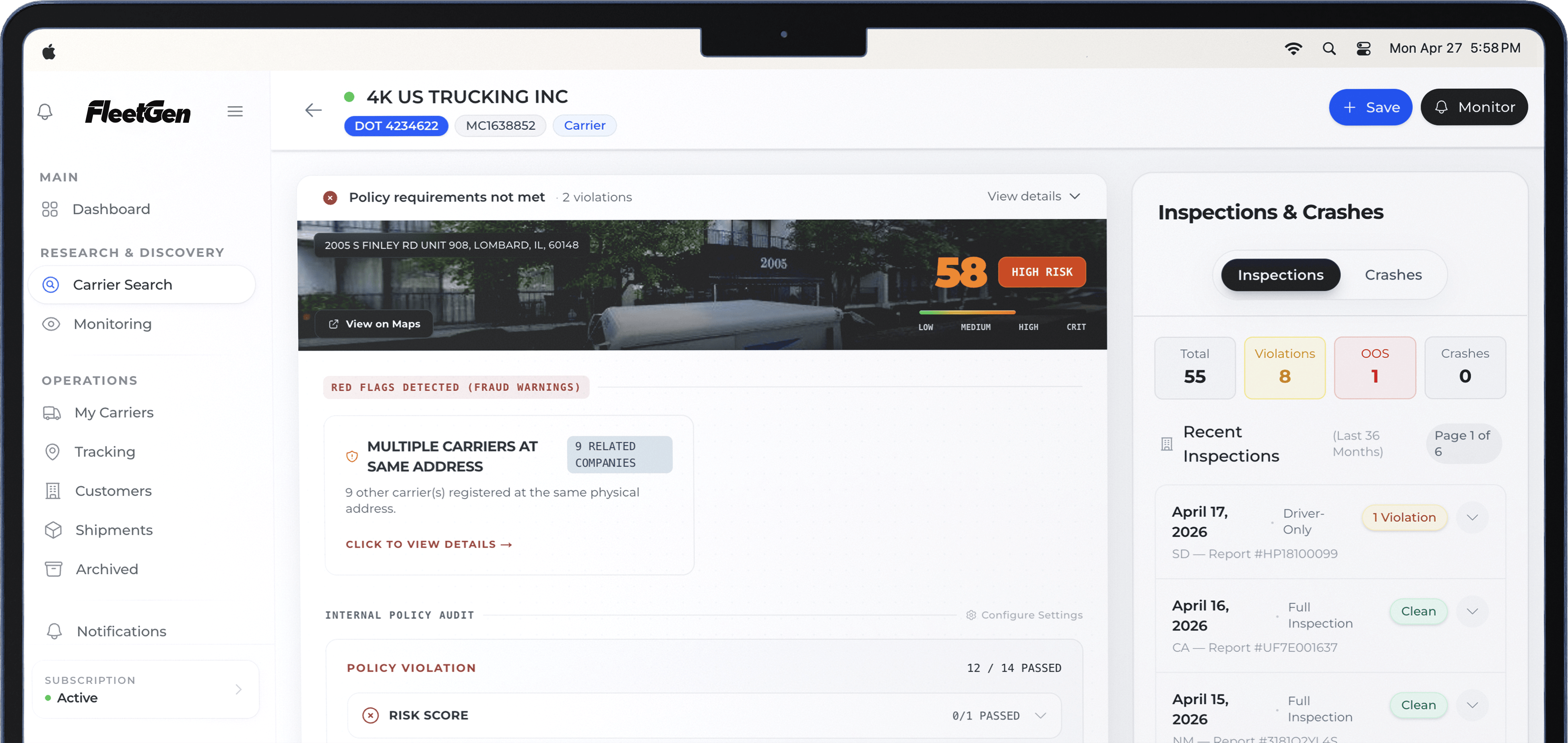Click the Risk Score failed X icon

(370, 716)
